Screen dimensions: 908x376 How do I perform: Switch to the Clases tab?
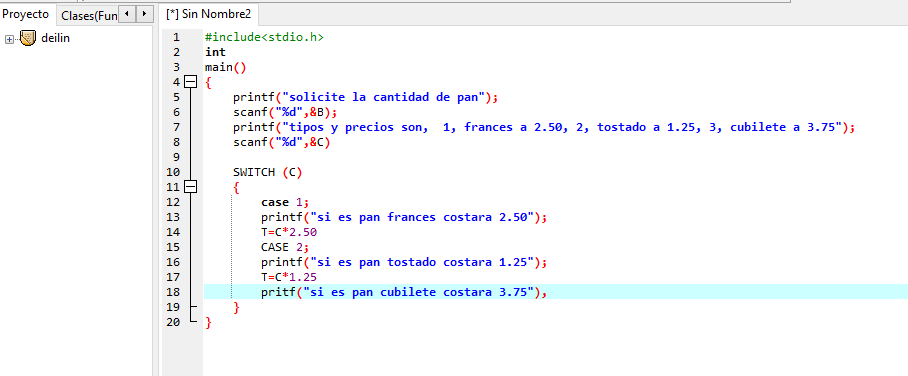coord(89,16)
